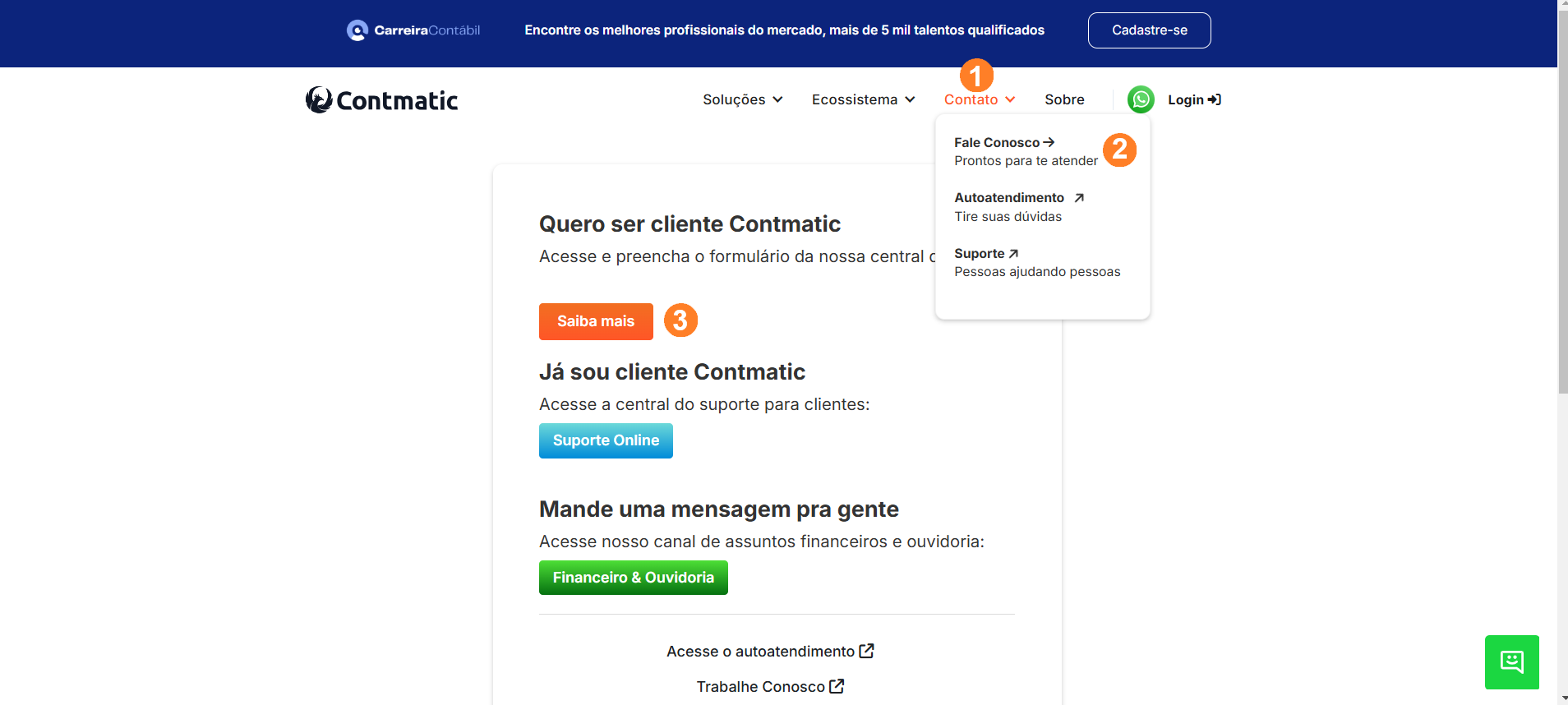Open the Ecossistema menu
Viewport: 1568px width, 705px height.
coord(863,99)
